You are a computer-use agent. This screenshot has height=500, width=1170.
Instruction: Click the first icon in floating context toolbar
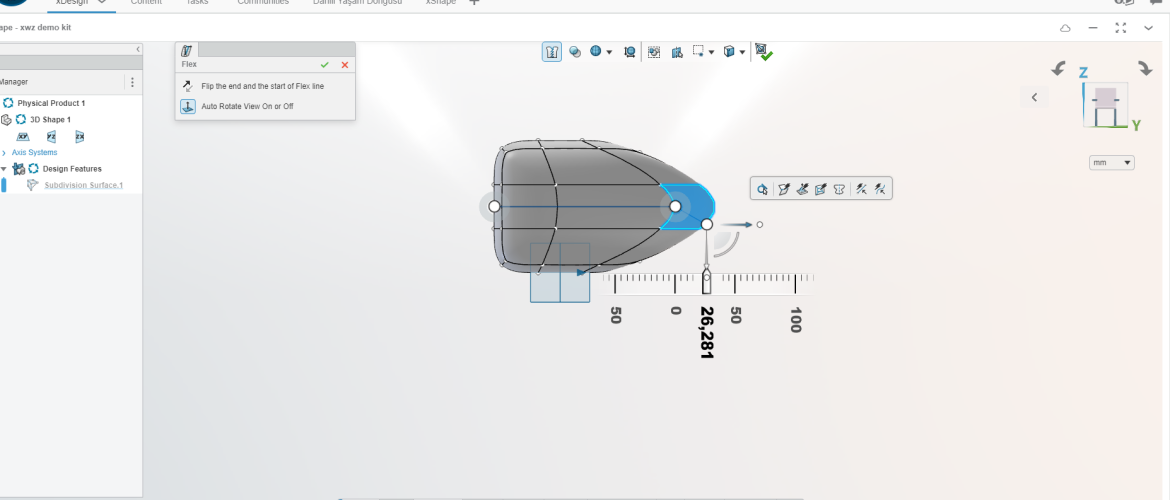coord(762,188)
